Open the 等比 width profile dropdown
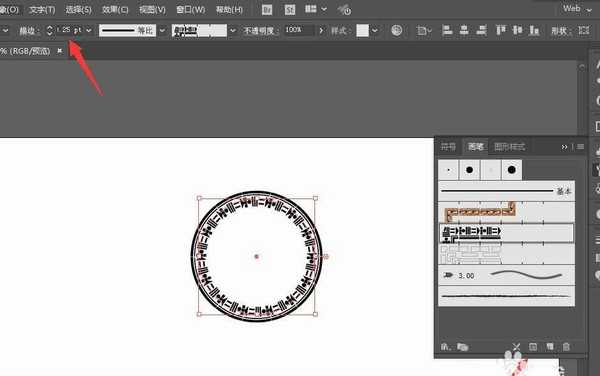This screenshot has width=600, height=376. tap(162, 30)
